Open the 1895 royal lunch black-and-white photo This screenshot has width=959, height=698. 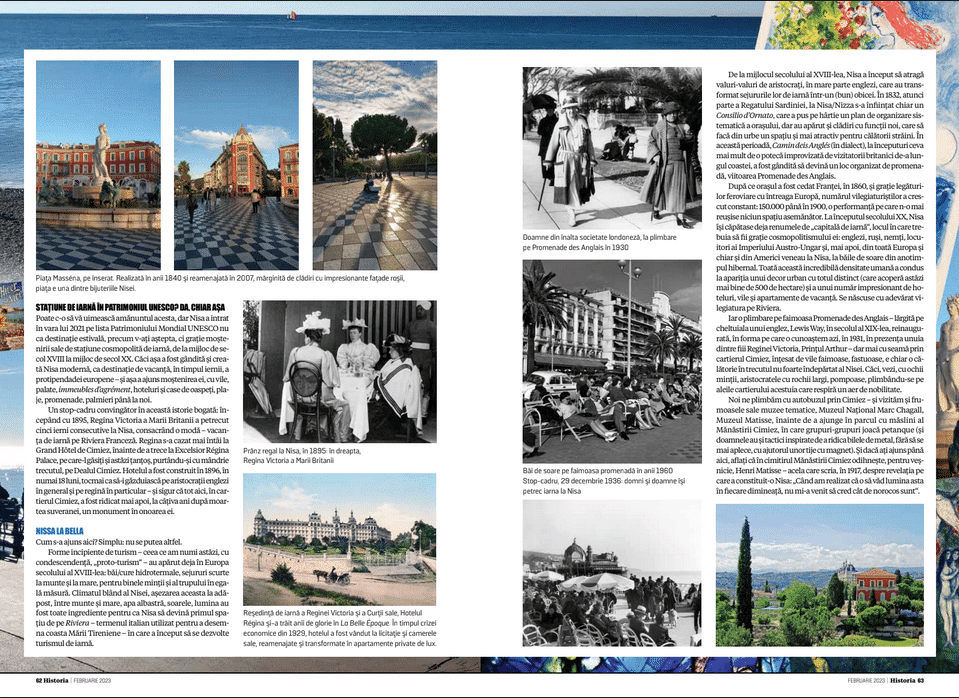(339, 370)
